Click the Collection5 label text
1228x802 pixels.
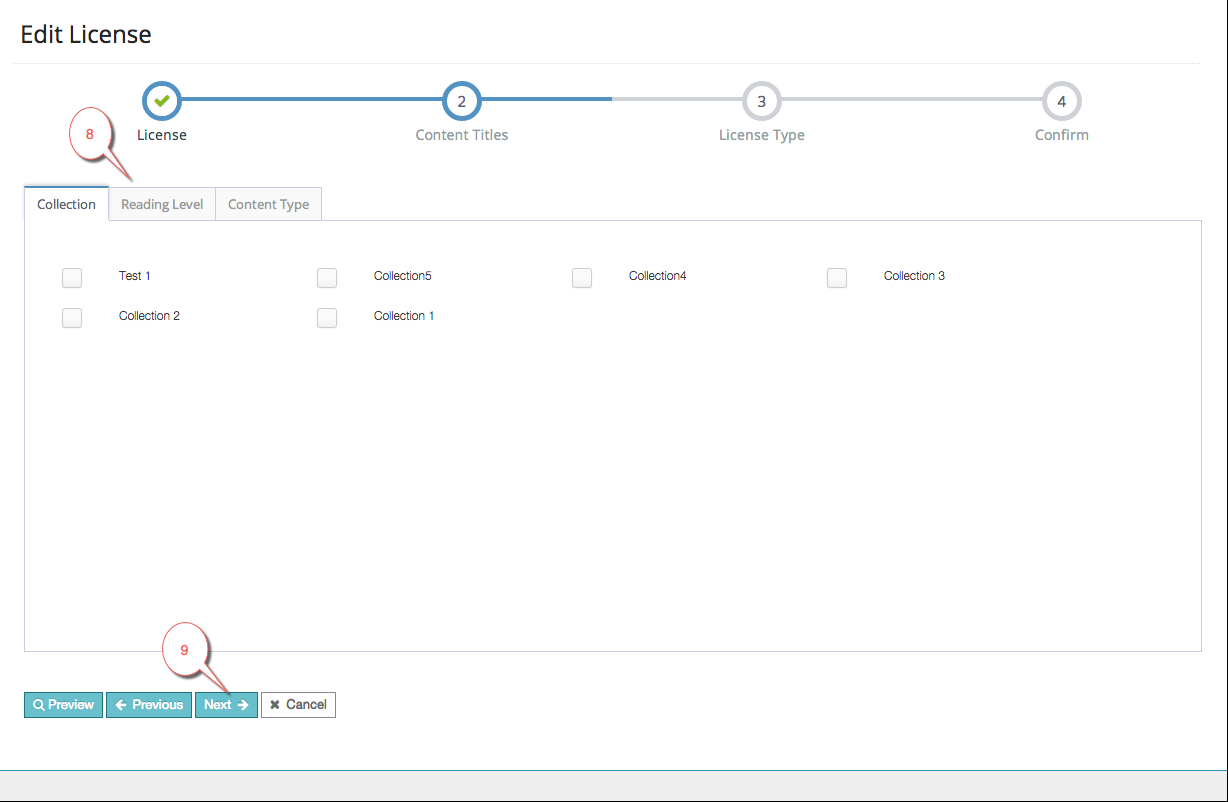click(403, 276)
